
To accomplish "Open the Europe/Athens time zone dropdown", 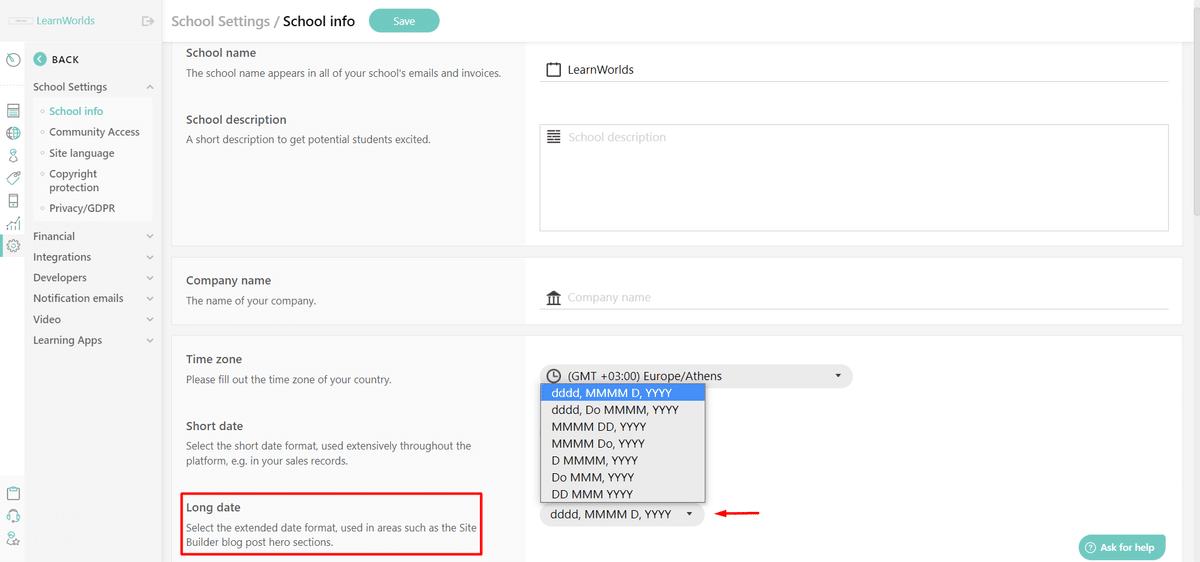I will coord(696,376).
